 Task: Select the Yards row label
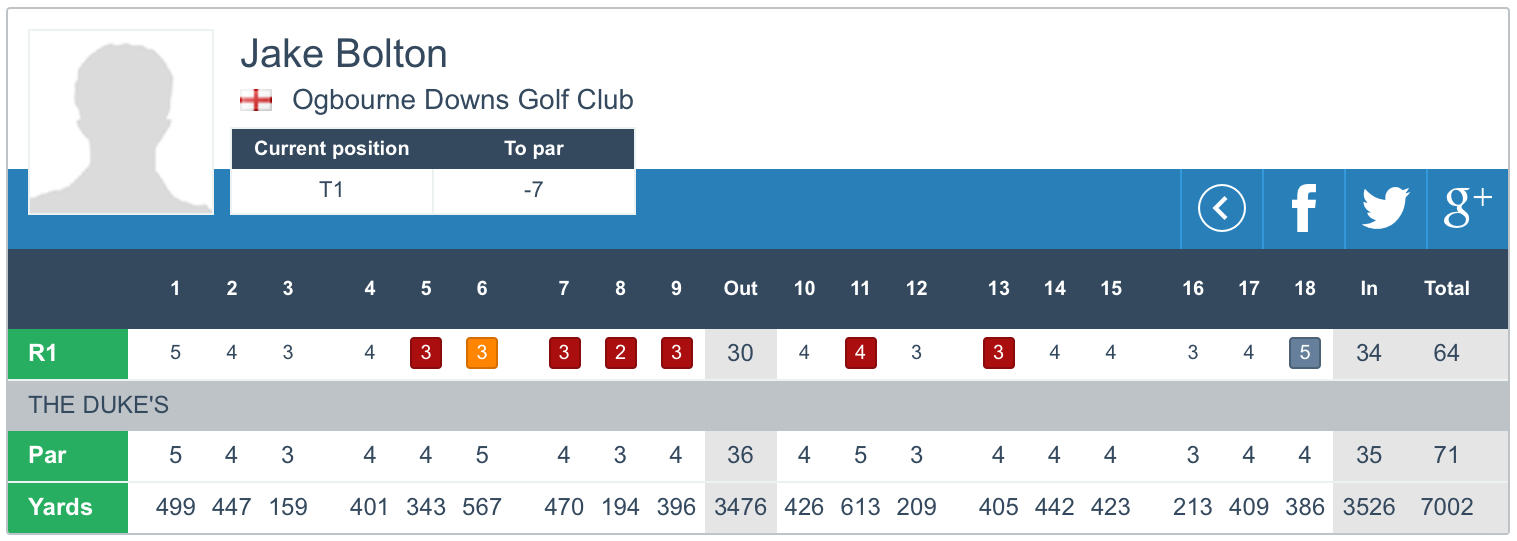click(68, 507)
